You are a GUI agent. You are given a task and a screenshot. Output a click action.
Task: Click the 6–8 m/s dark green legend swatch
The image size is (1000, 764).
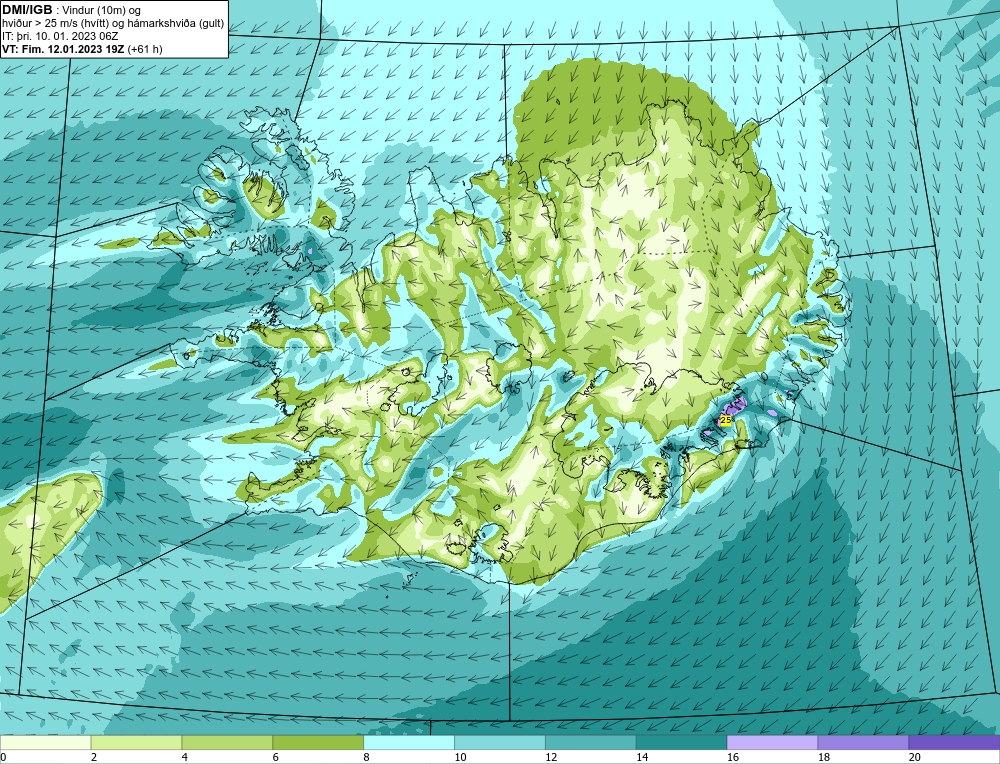point(318,742)
